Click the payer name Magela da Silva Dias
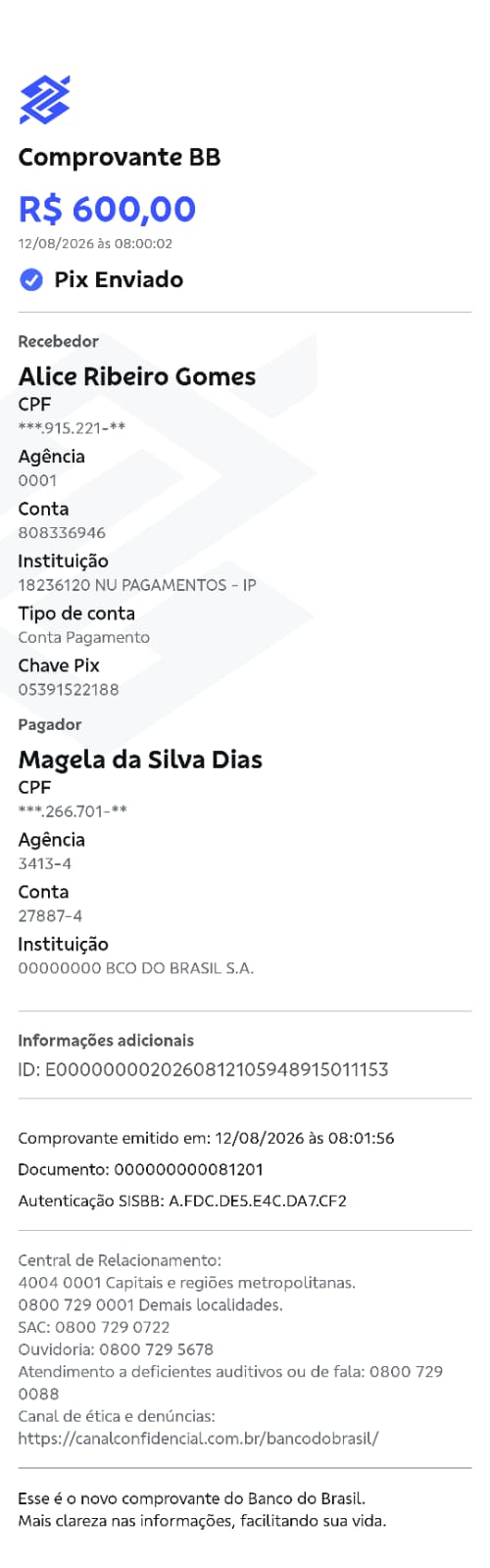The image size is (490, 1568). click(x=140, y=759)
